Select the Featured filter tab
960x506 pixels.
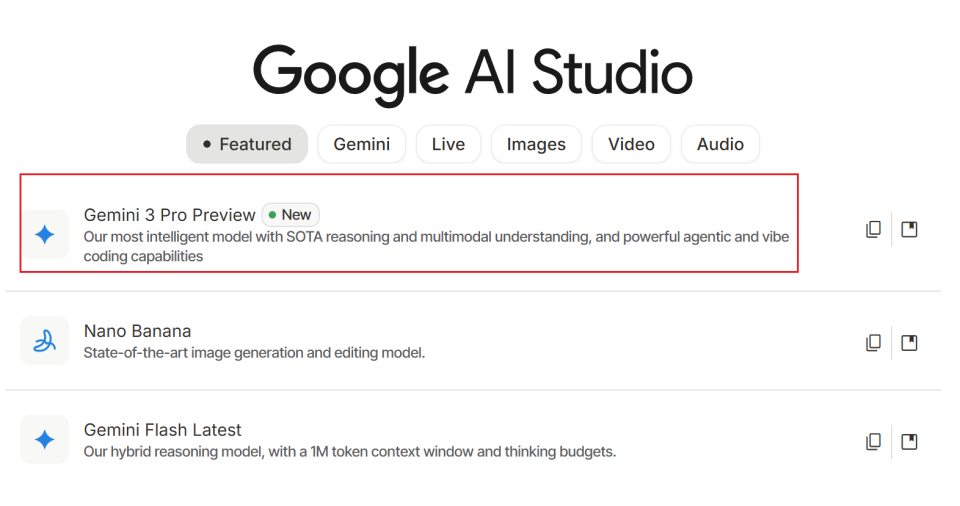click(246, 144)
